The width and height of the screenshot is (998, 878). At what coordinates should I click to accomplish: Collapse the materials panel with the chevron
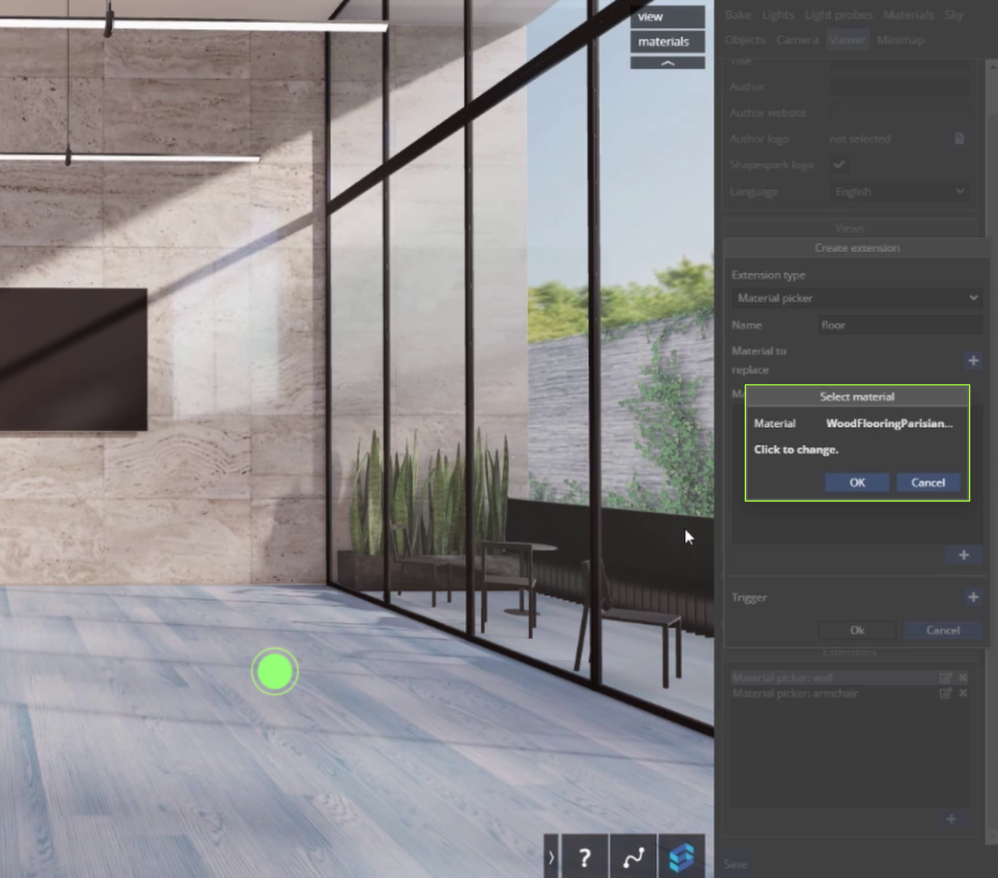coord(666,60)
